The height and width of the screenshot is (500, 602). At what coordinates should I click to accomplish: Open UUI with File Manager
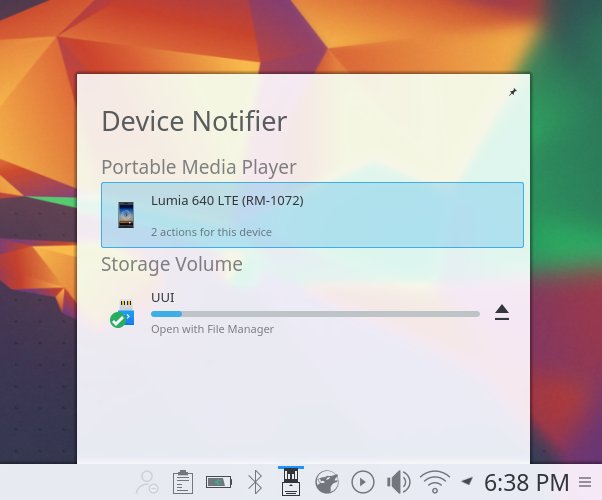(212, 329)
